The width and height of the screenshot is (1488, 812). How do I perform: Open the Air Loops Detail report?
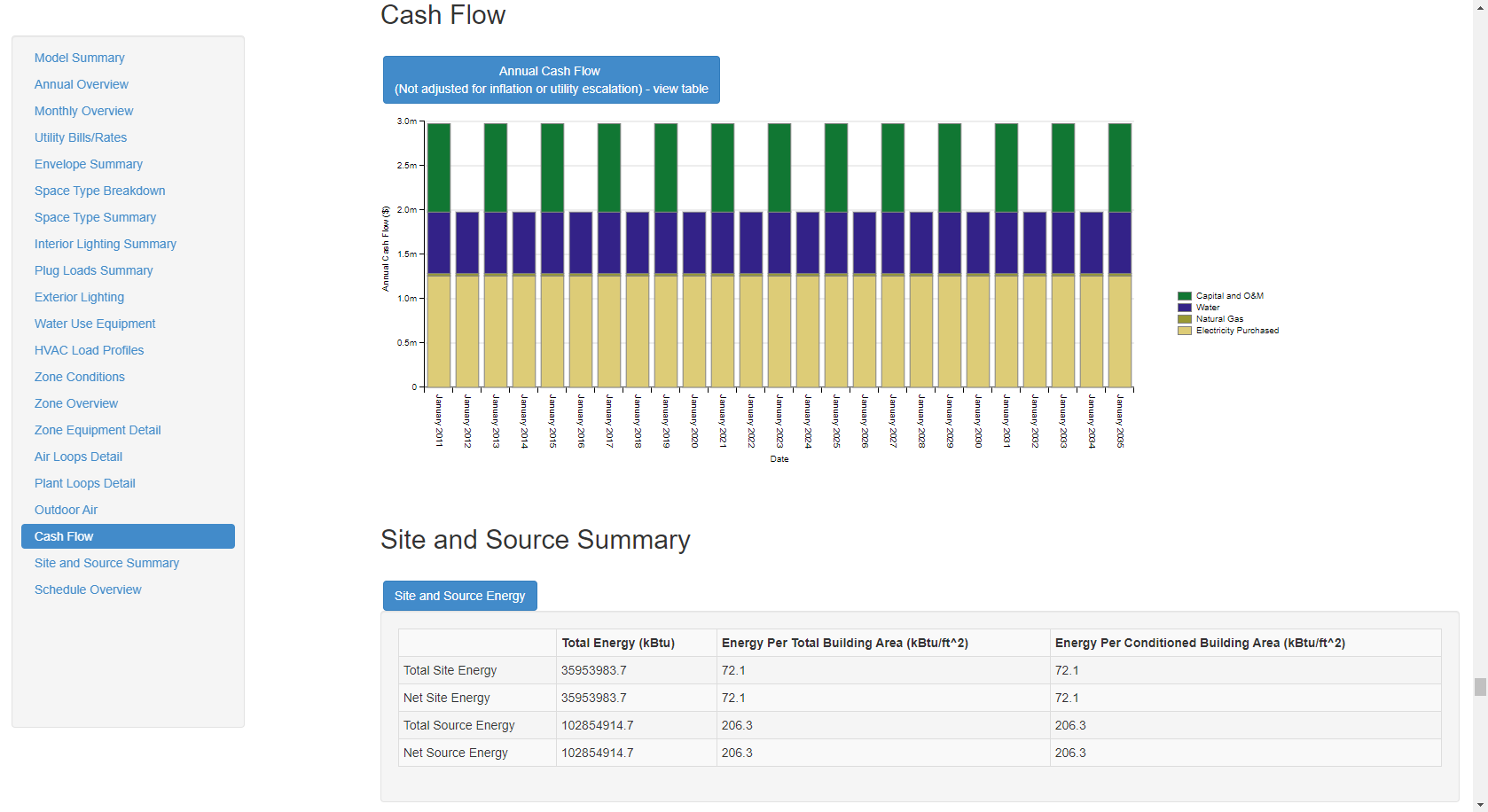[78, 456]
